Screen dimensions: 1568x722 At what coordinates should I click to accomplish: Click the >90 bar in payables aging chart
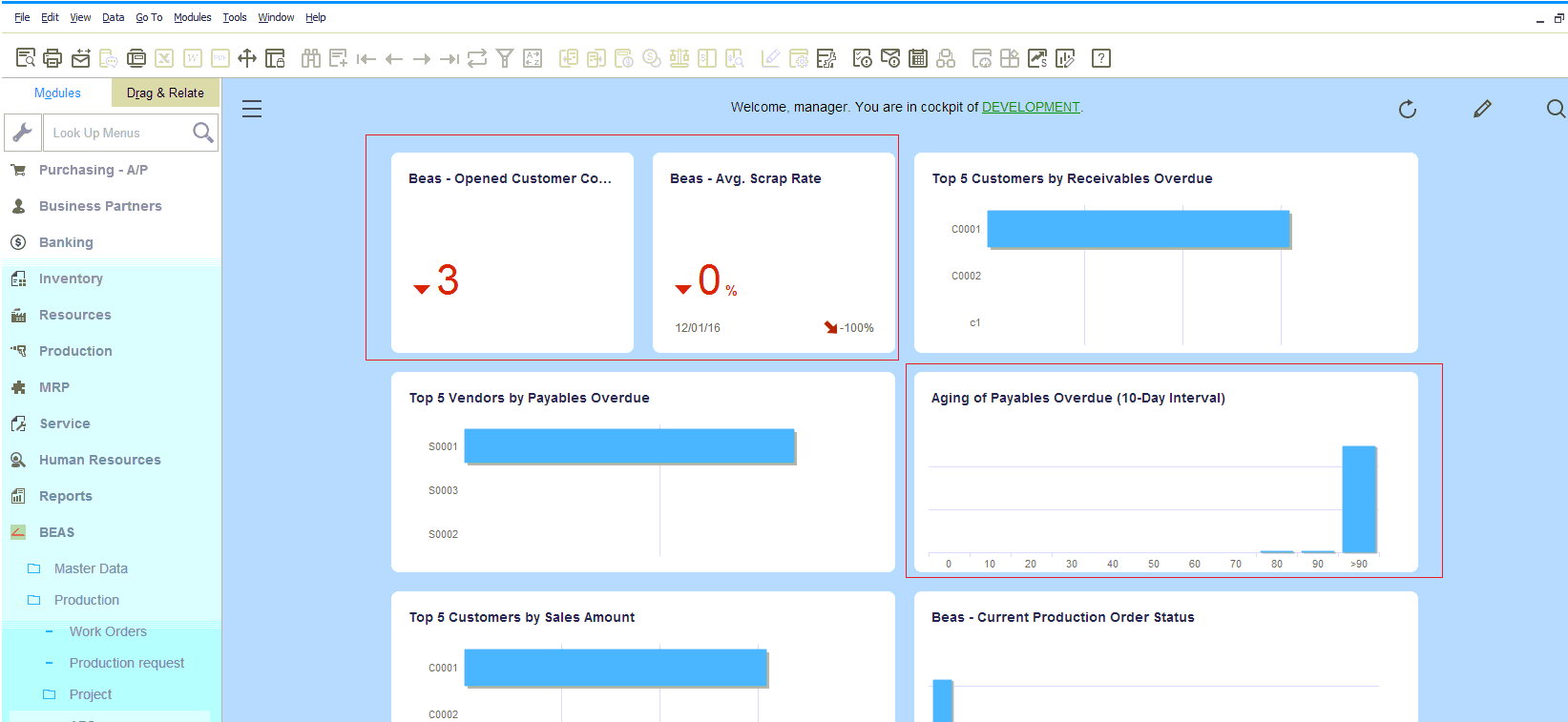click(1359, 499)
